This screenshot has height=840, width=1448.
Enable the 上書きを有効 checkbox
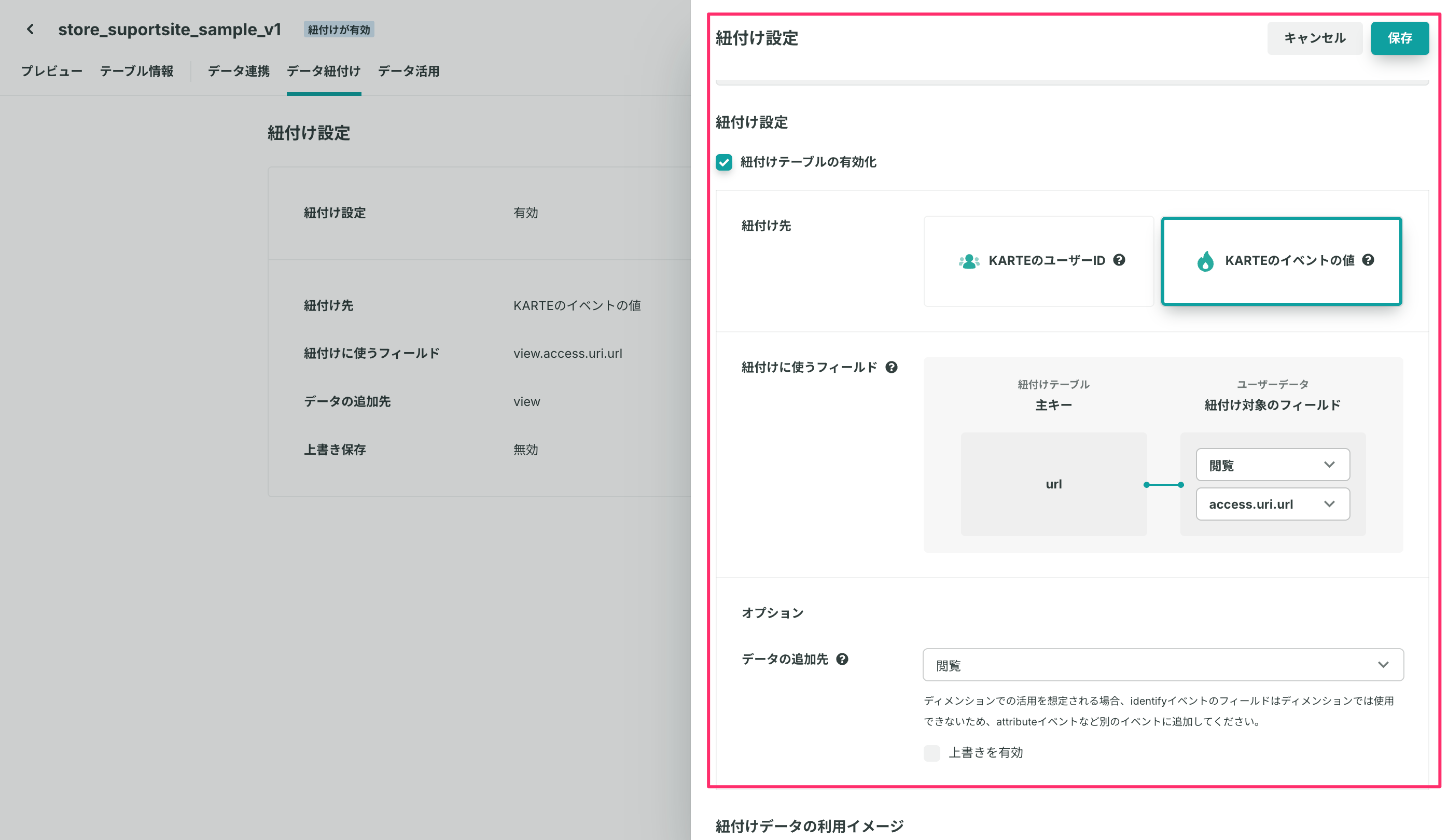pyautogui.click(x=931, y=753)
